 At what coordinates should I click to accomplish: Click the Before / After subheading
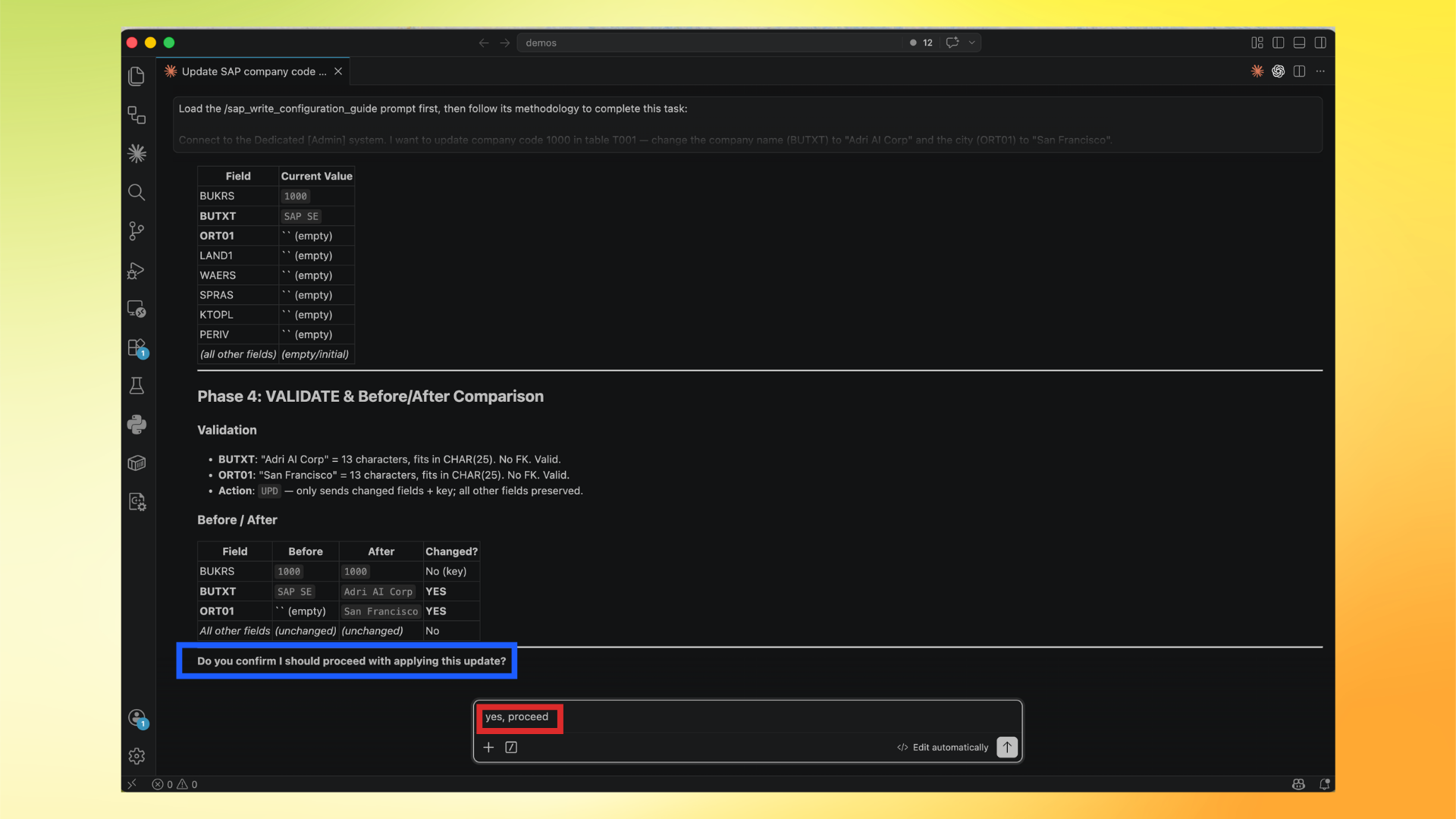point(237,519)
